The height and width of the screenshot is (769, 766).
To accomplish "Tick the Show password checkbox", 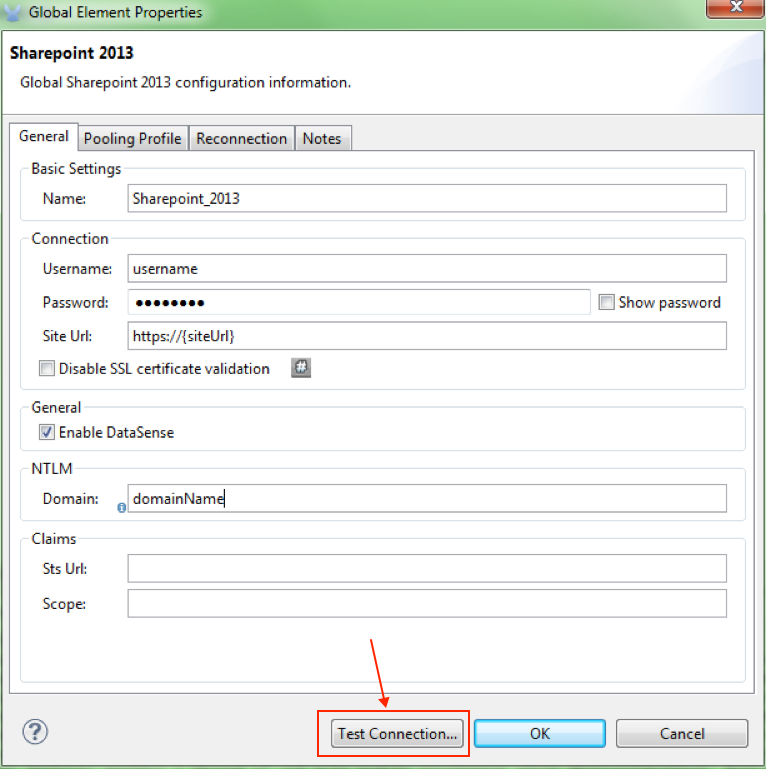I will pos(607,302).
